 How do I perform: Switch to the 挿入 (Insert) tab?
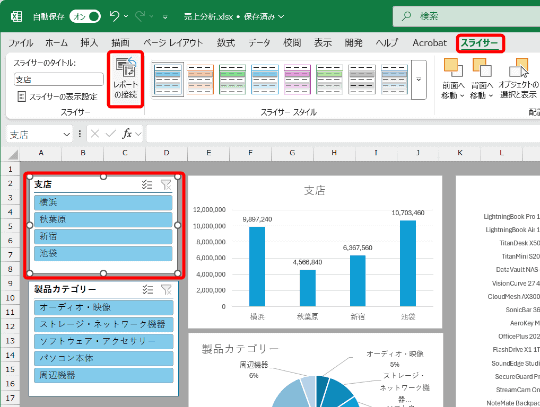[89, 43]
